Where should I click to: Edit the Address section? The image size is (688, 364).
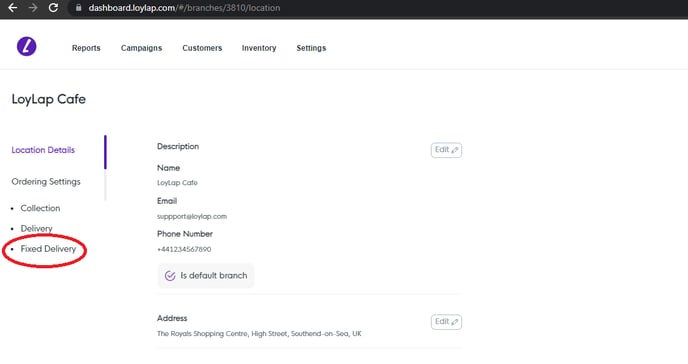pos(446,322)
